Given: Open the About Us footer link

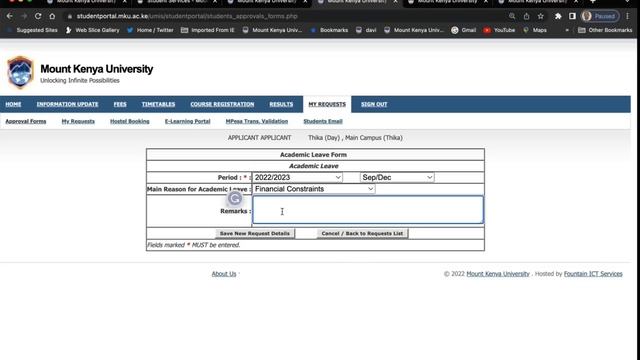Looking at the screenshot, I should [x=224, y=274].
